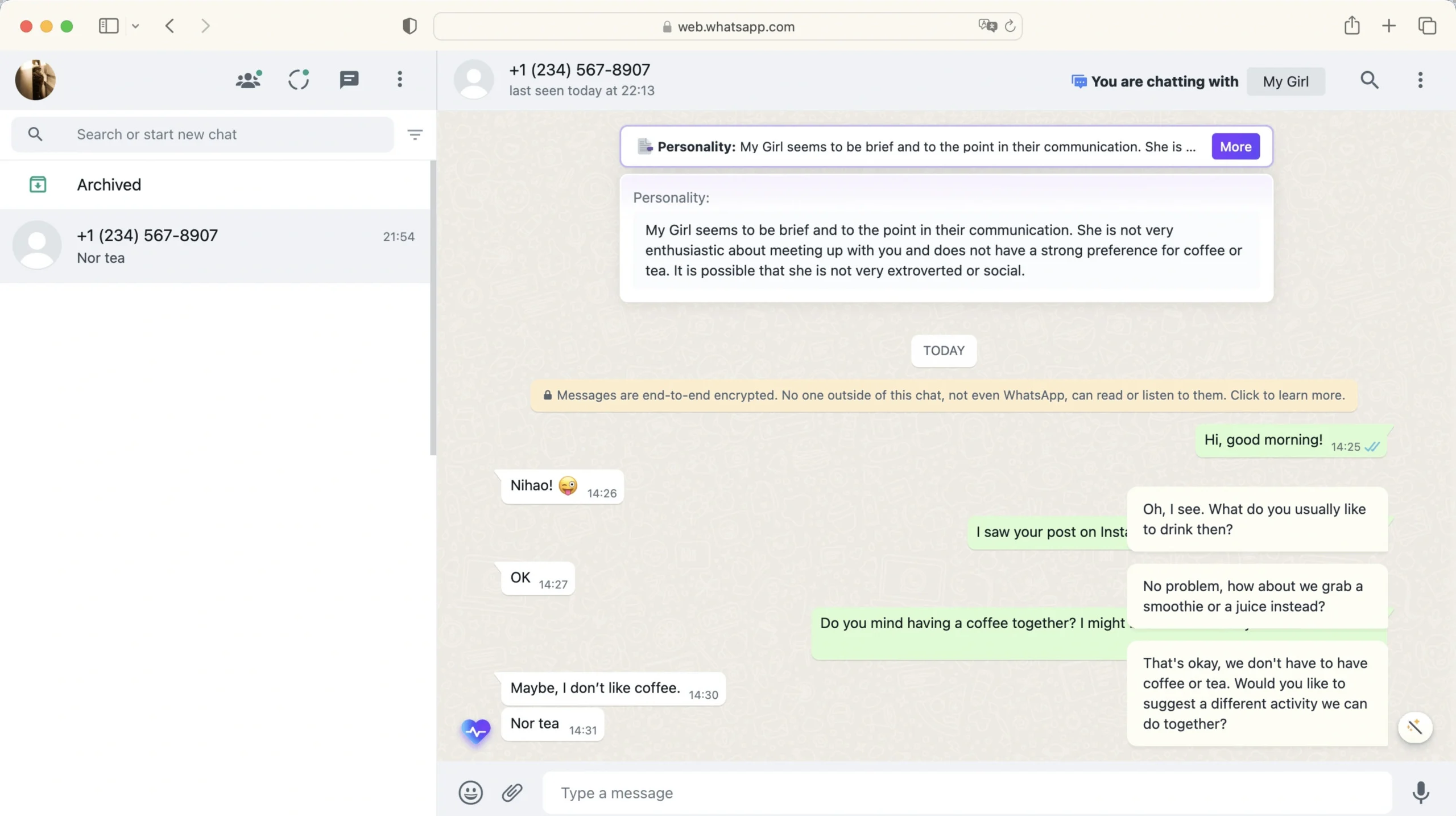Open the Status updates icon
The height and width of the screenshot is (816, 1456).
299,80
